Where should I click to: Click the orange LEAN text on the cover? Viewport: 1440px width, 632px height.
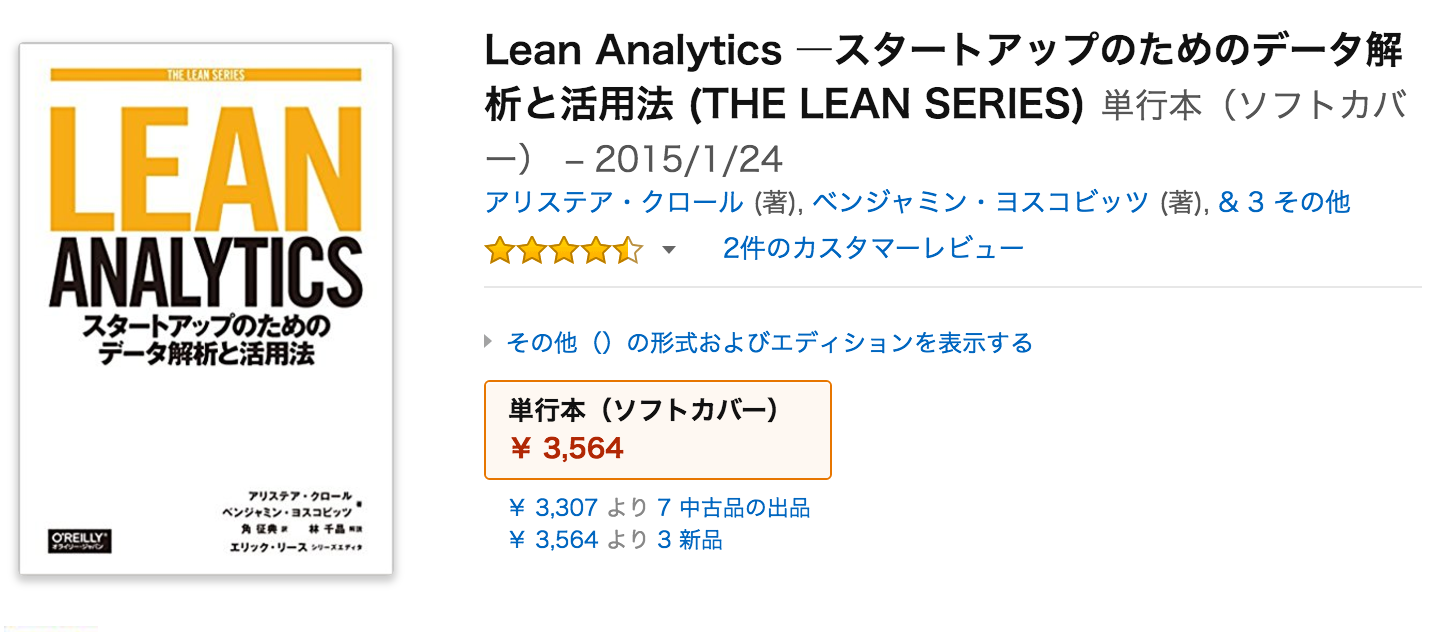point(206,160)
